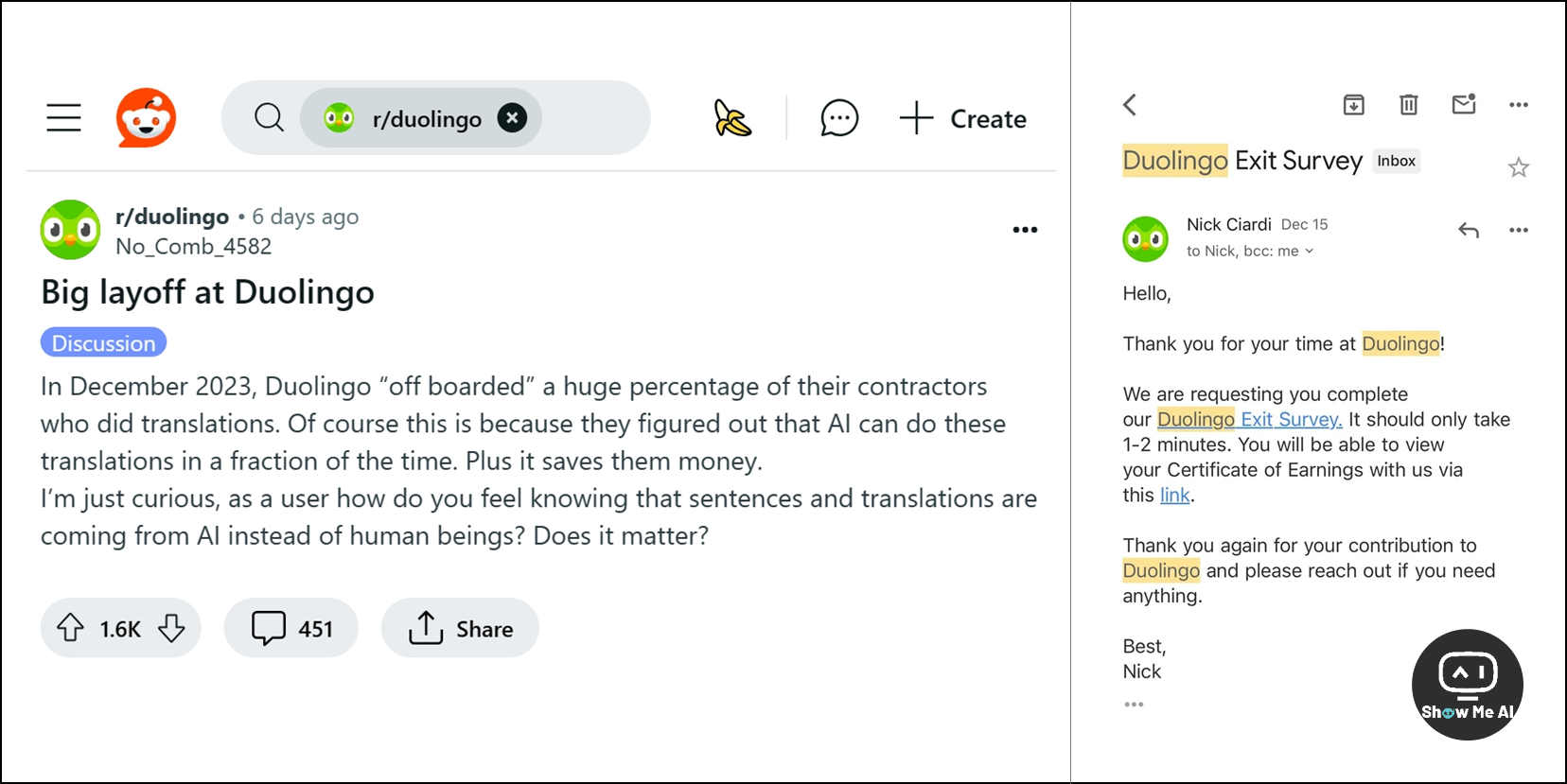Open the Duolingo Exit Survey link
This screenshot has height=784, width=1567.
coord(1250,419)
